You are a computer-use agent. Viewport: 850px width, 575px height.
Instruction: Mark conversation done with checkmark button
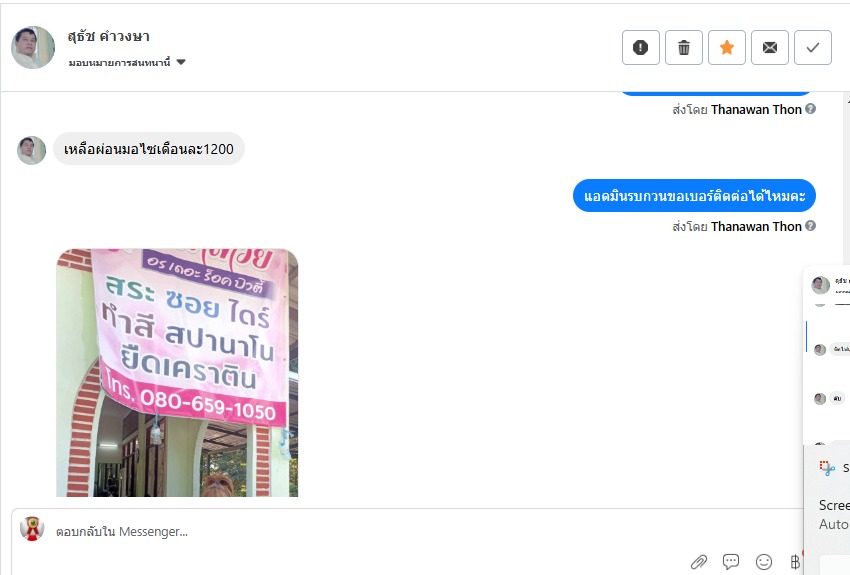coord(813,48)
